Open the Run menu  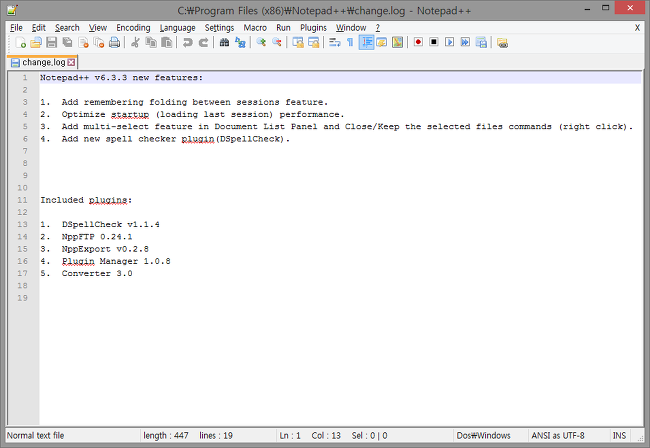[283, 28]
